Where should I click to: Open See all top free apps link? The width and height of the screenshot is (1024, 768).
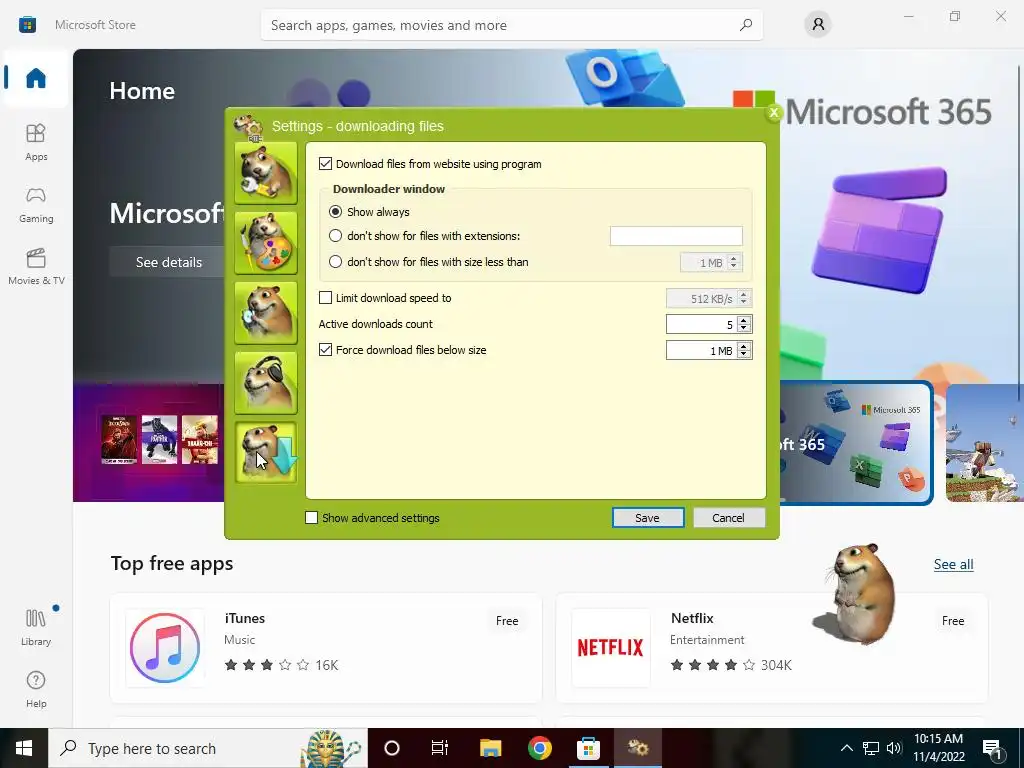953,564
